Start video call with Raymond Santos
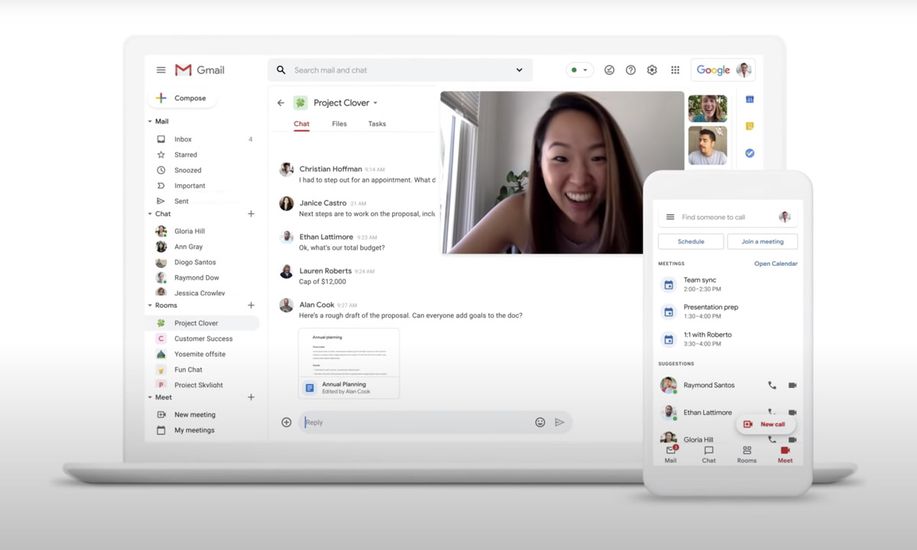 tap(792, 385)
